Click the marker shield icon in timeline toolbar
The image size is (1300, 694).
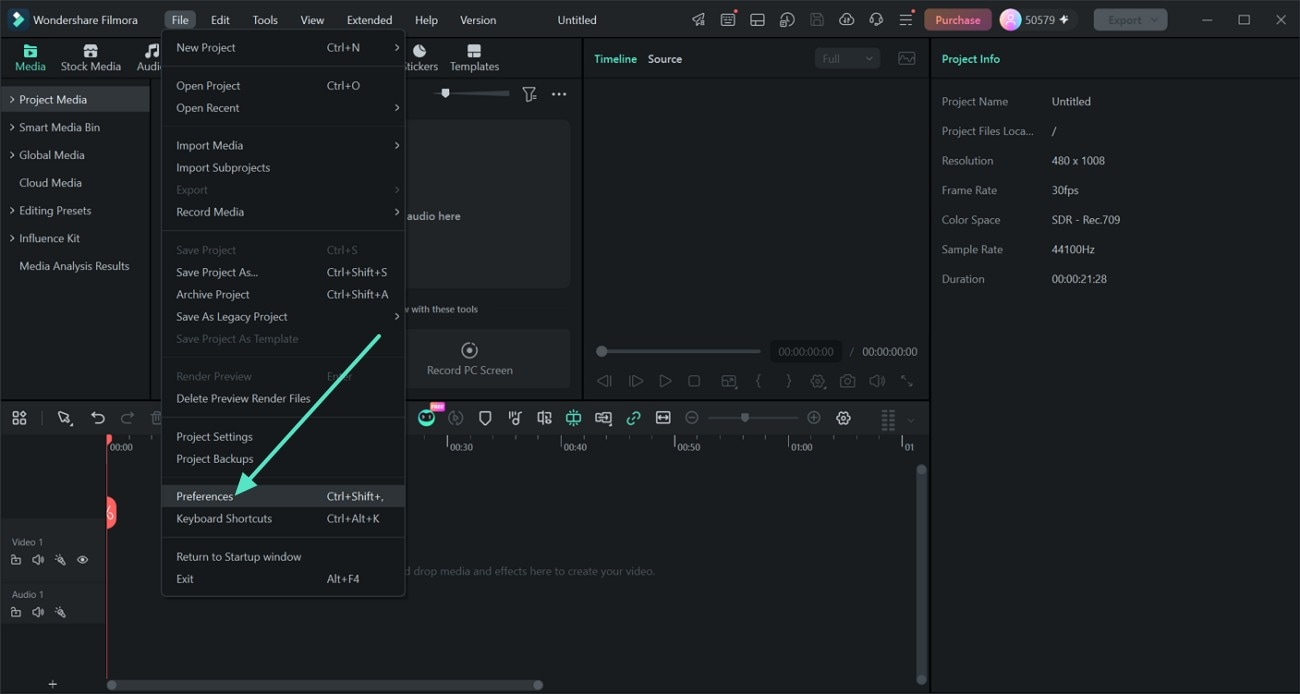(485, 418)
